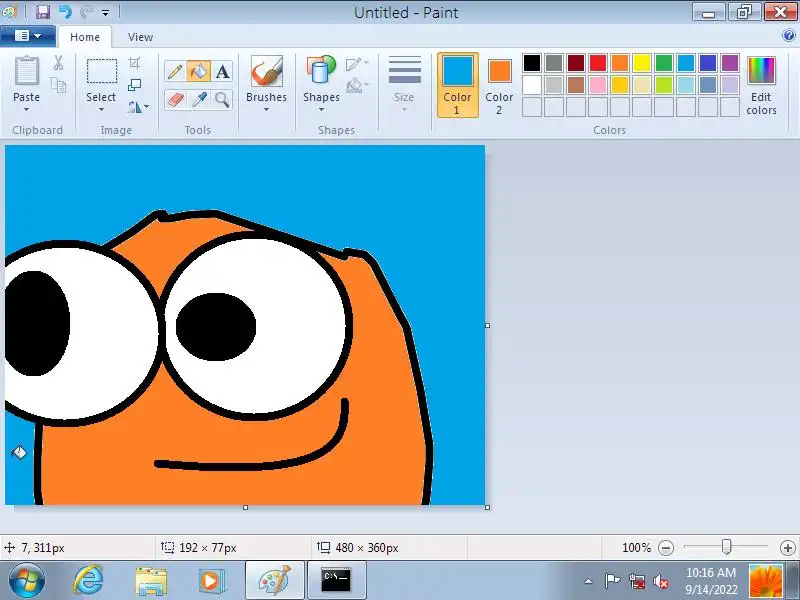Pick the lime green color swatch
800x600 pixels.
coord(664,85)
